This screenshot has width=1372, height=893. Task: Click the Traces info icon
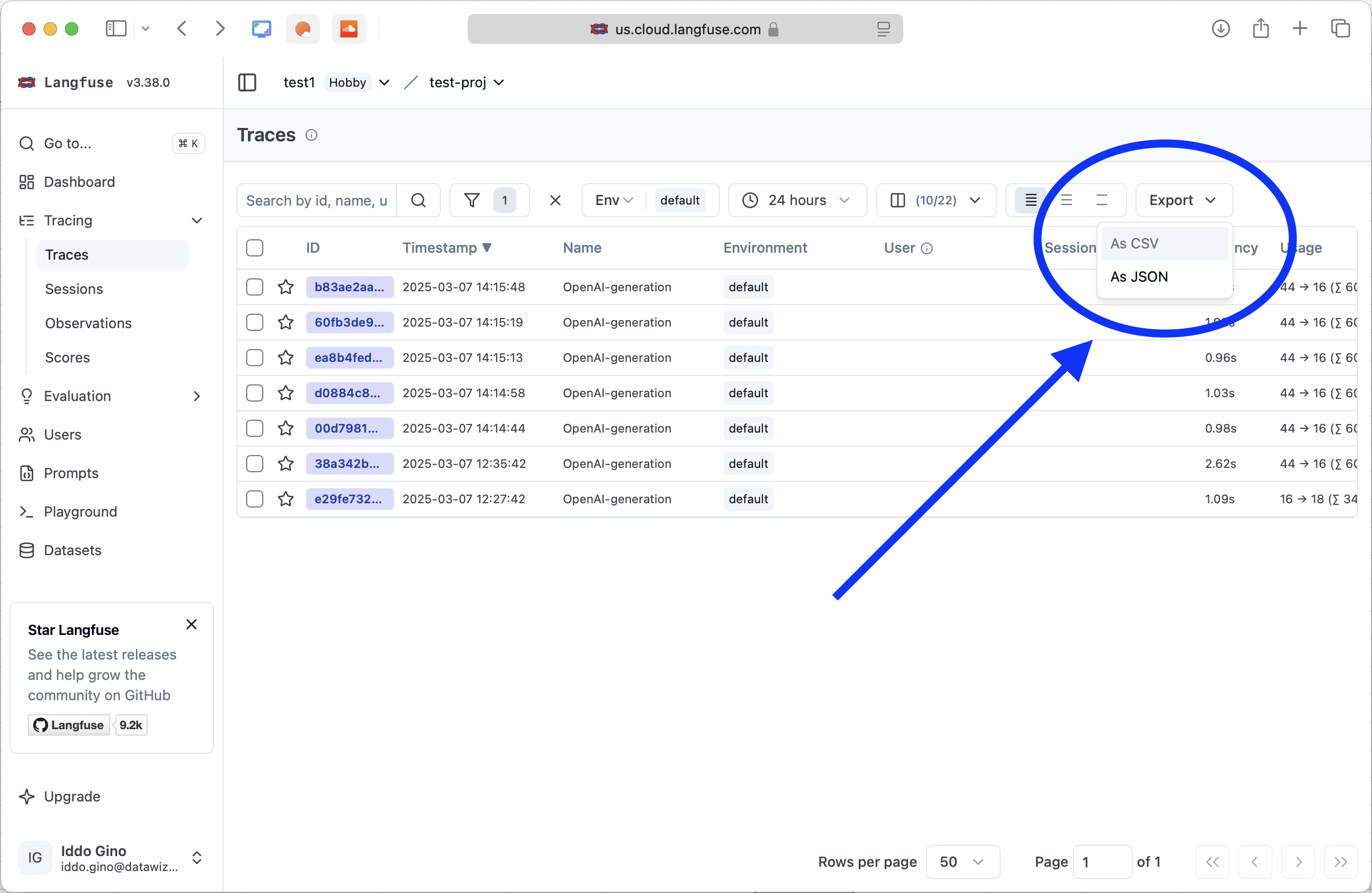point(311,135)
